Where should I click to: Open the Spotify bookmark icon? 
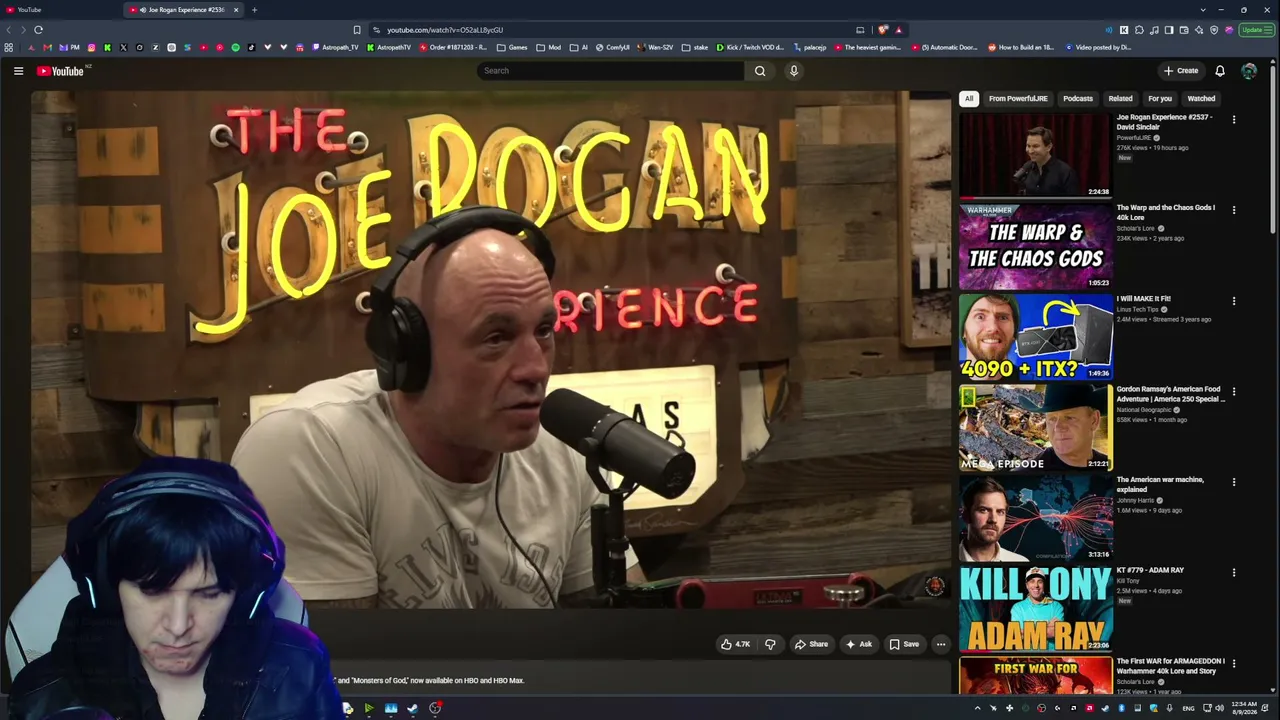pos(236,47)
